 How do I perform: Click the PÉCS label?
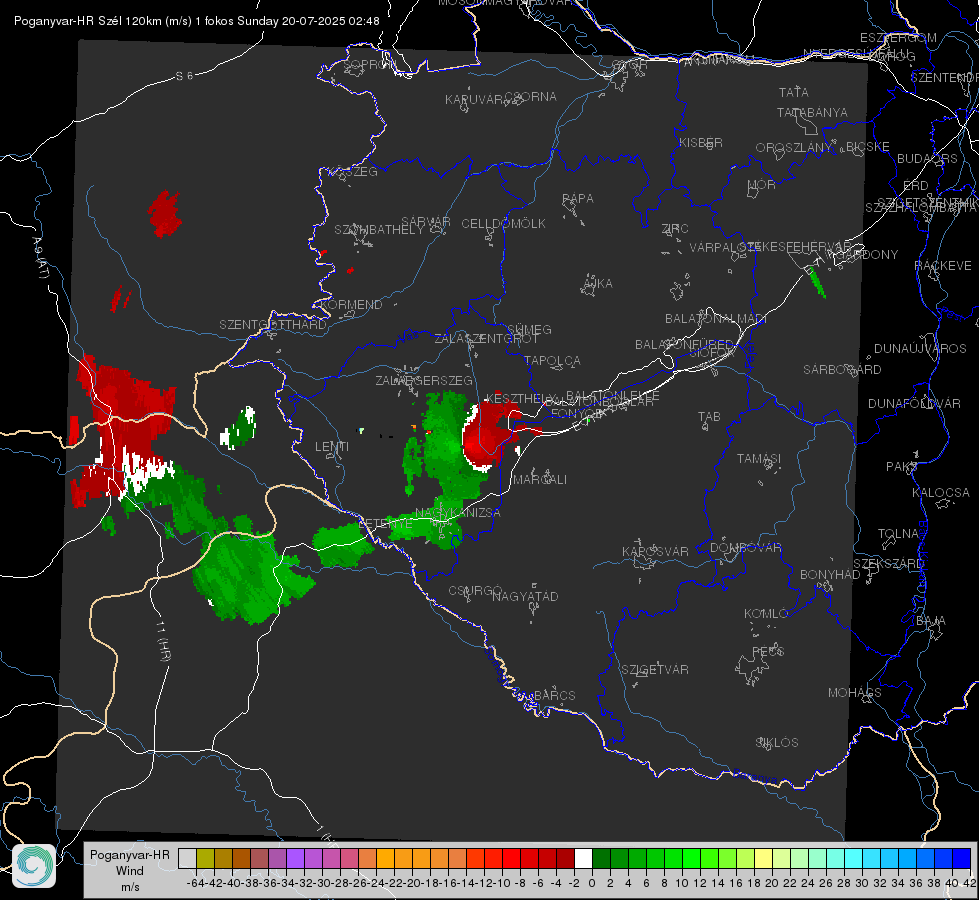[767, 652]
